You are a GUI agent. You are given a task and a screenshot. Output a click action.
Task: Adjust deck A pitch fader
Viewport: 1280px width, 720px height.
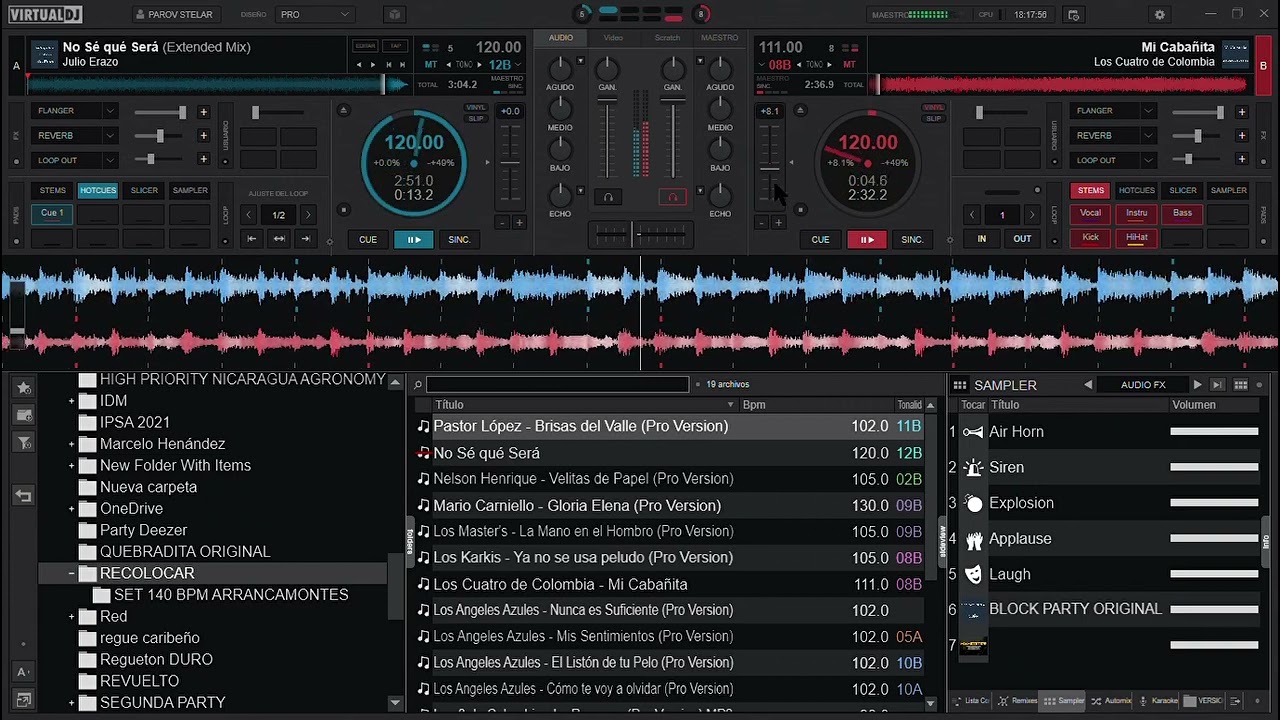click(510, 160)
